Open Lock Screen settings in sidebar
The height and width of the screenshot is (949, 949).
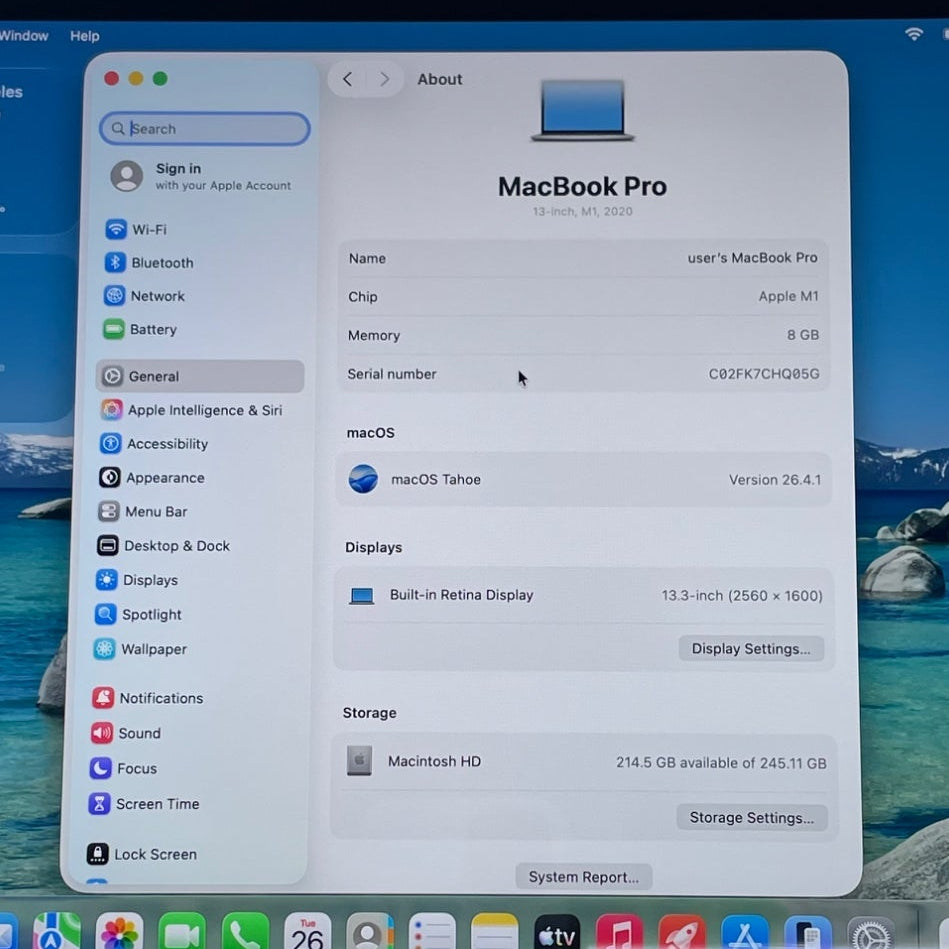click(x=142, y=854)
